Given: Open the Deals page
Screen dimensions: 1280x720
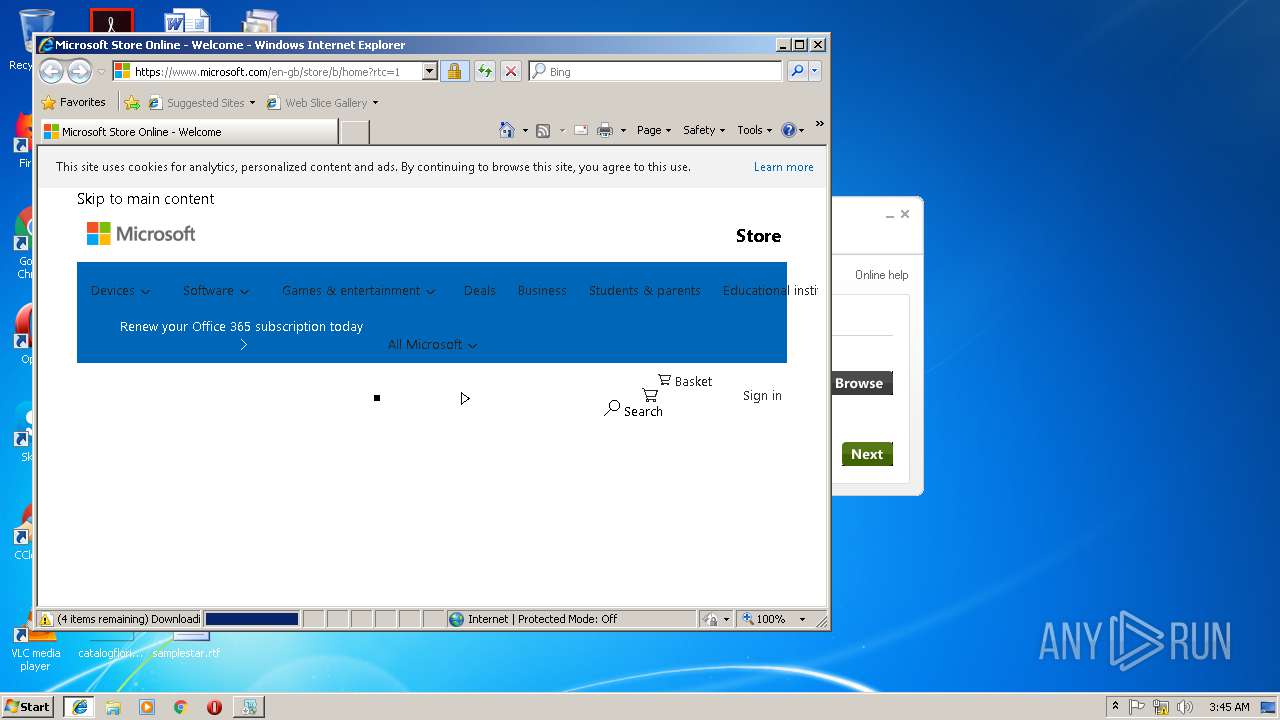Looking at the screenshot, I should [x=479, y=291].
